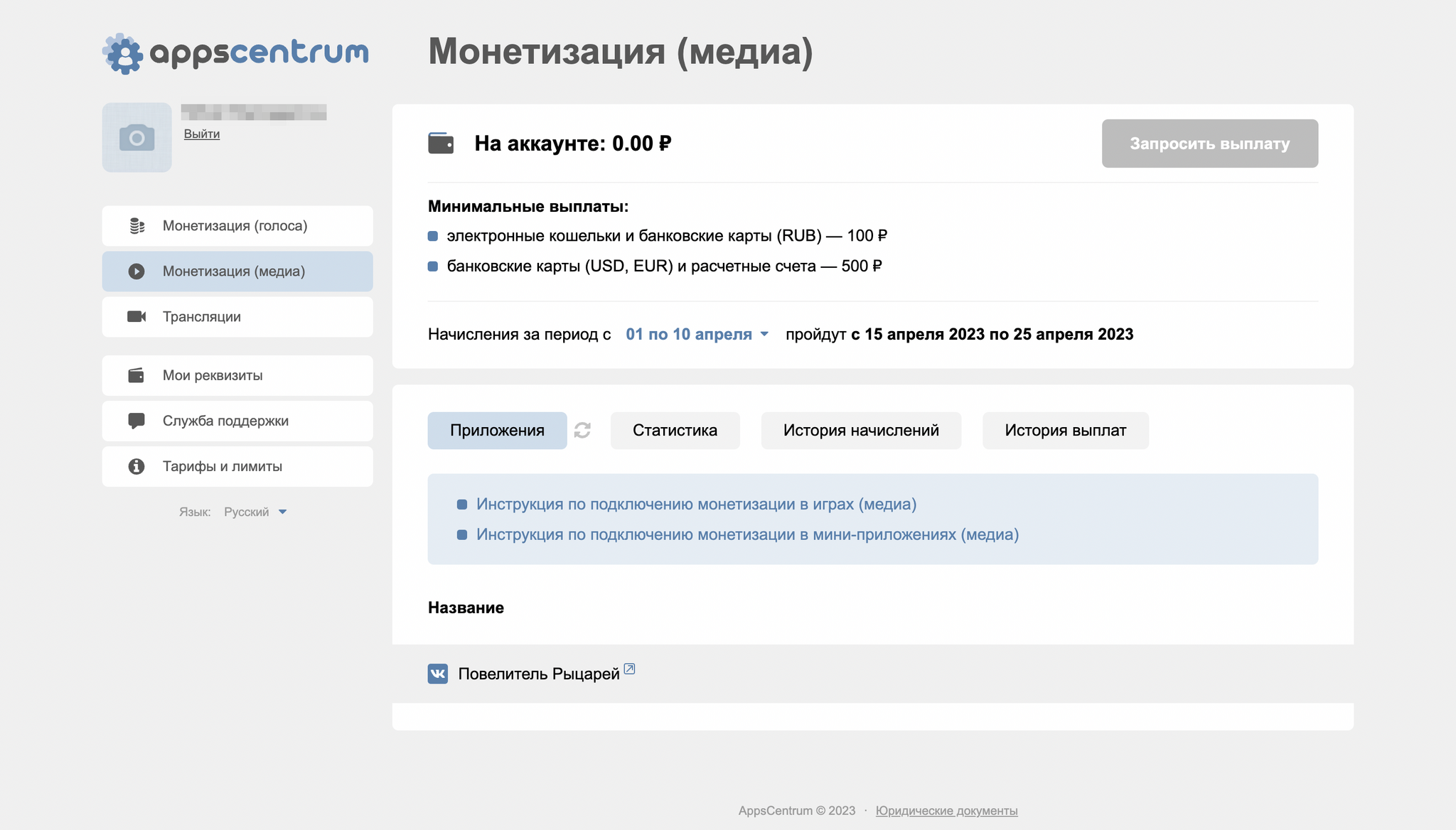Screen dimensions: 1456x830
Task: Open the 01 по 10 апреля period dropdown
Action: coord(697,334)
